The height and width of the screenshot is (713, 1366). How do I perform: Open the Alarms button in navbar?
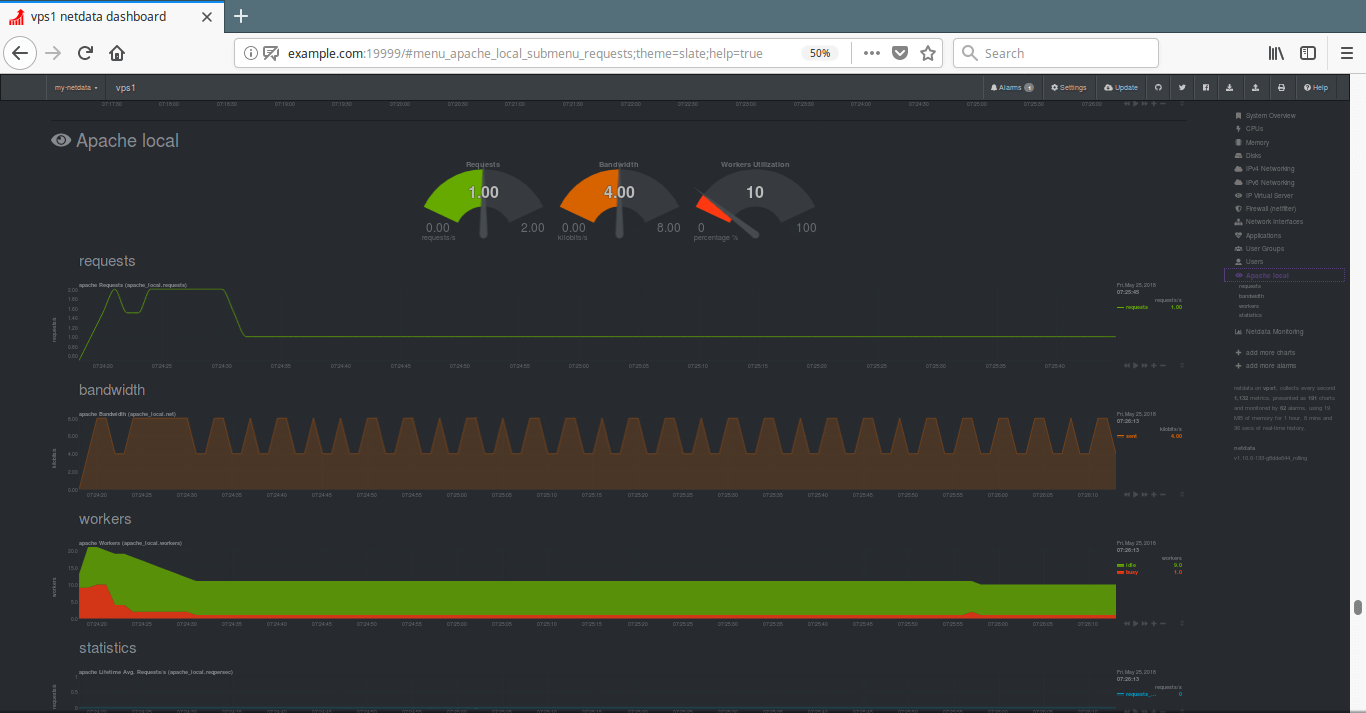(x=1011, y=88)
